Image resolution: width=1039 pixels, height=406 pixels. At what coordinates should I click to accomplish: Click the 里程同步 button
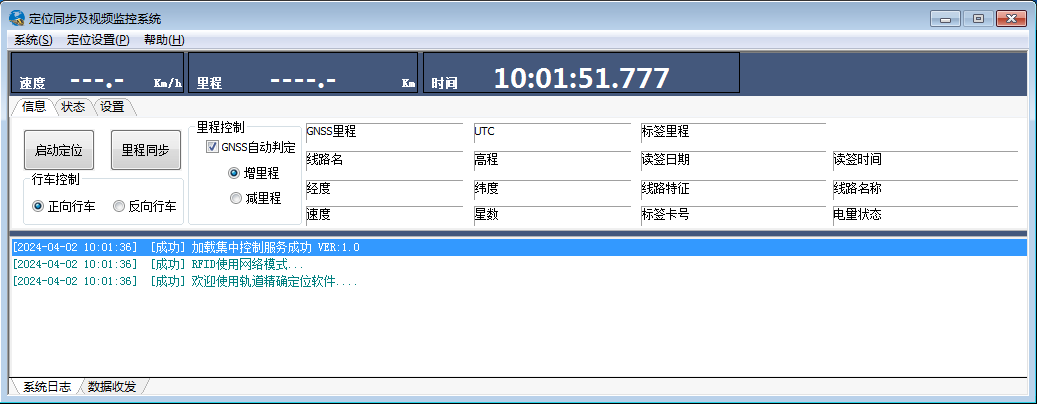tap(145, 151)
